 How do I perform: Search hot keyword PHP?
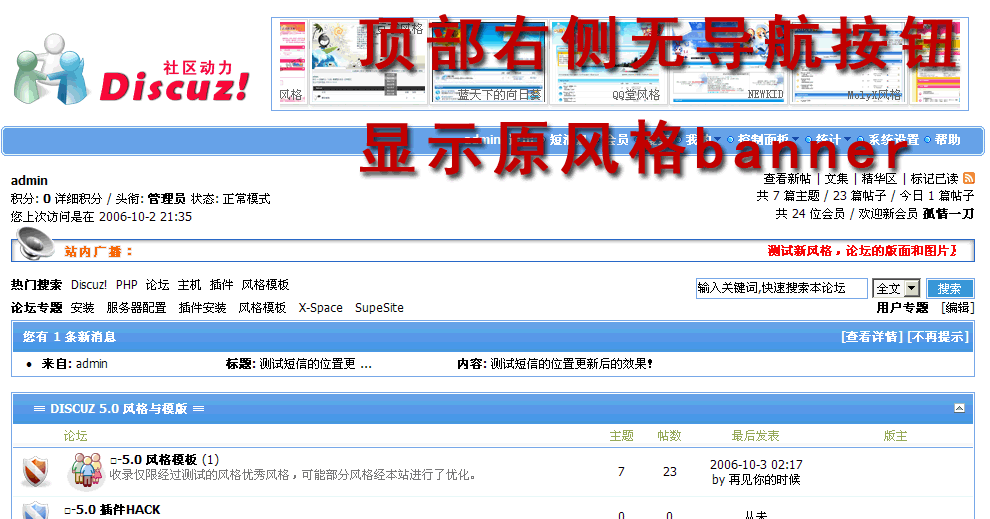tap(127, 285)
